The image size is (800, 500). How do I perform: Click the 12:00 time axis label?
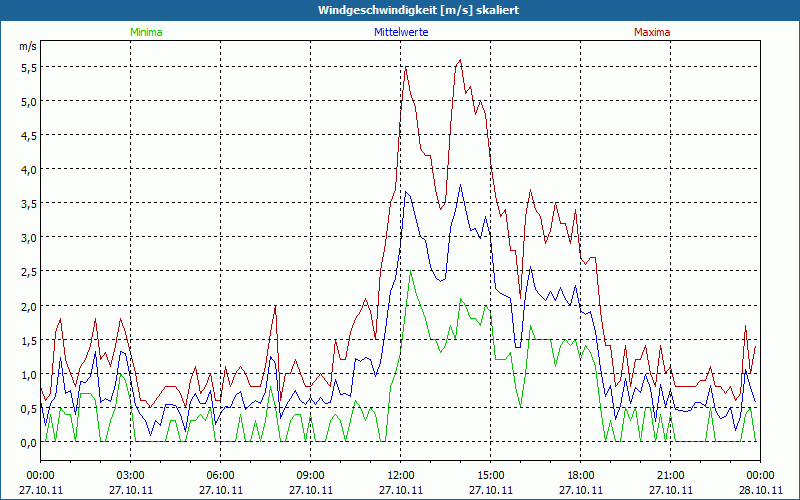401,476
